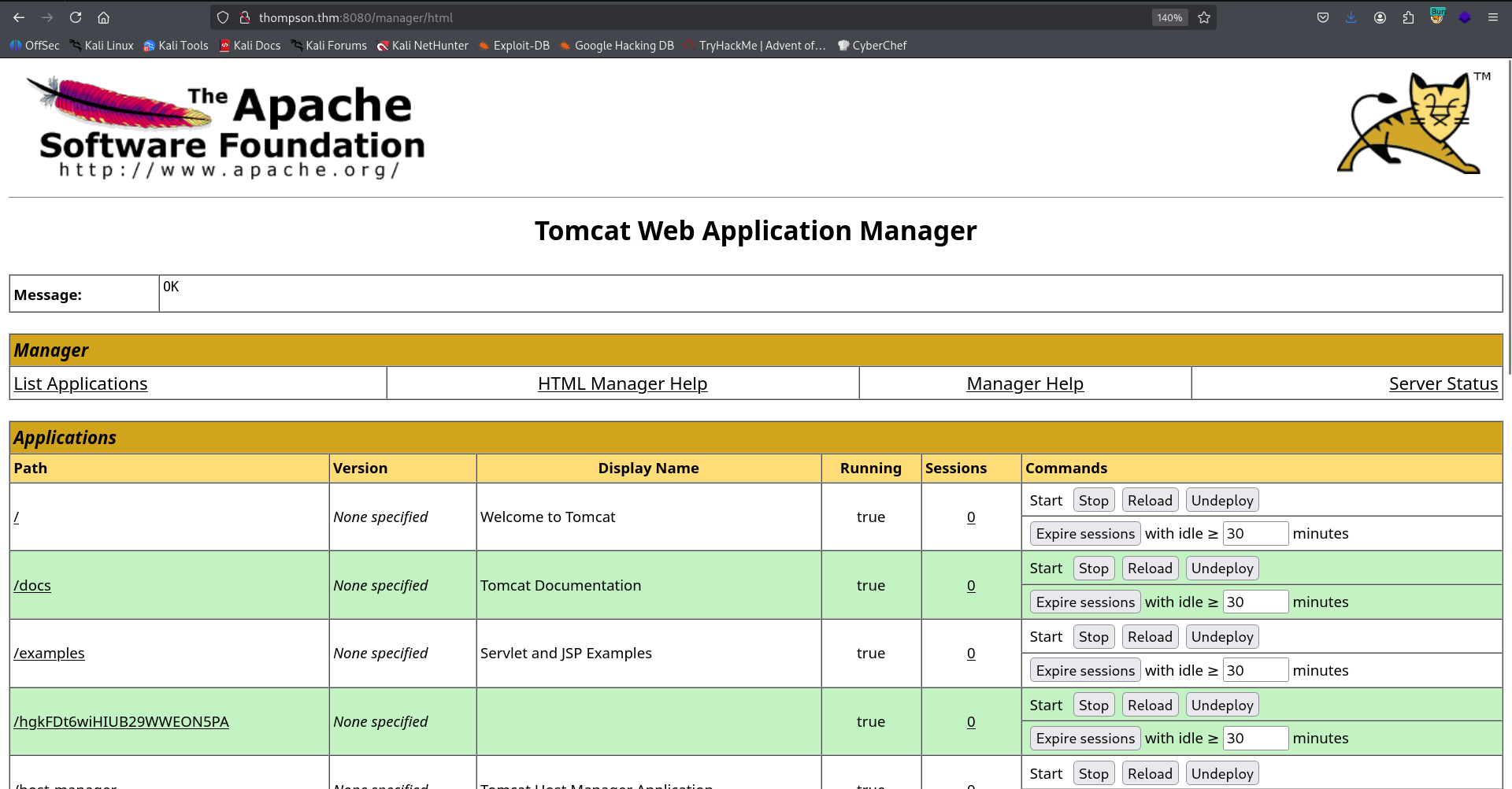Viewport: 1512px width, 789px height.
Task: Open the HTML Manager Help link
Action: click(x=622, y=383)
